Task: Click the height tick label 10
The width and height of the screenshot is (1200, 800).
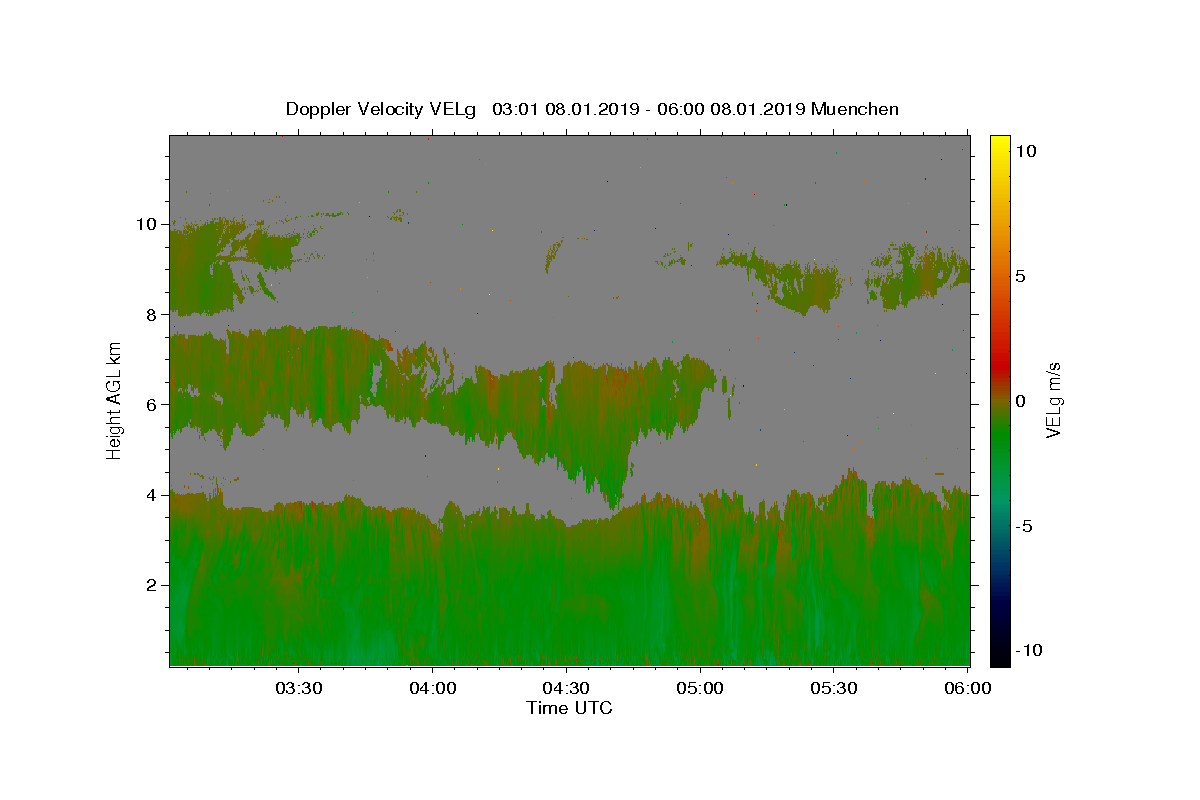Action: pos(146,224)
